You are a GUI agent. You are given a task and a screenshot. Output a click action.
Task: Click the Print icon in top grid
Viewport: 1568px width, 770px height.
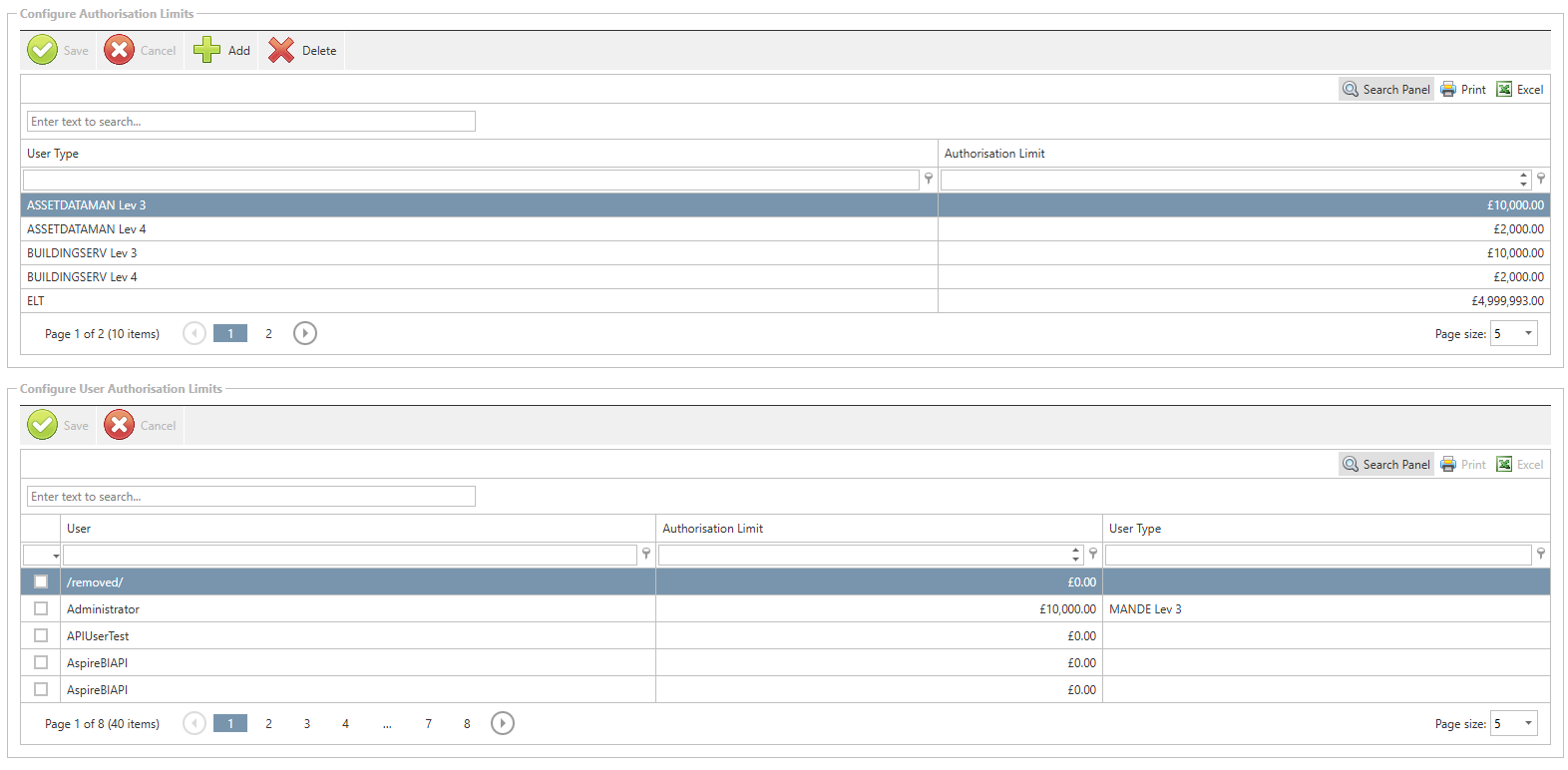[x=1448, y=90]
